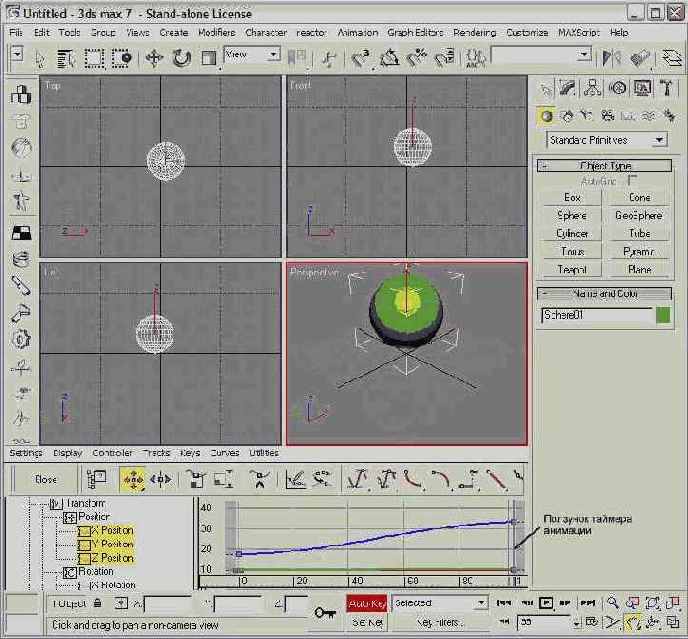
Task: Open the View reference coordinate dropdown
Action: 251,56
